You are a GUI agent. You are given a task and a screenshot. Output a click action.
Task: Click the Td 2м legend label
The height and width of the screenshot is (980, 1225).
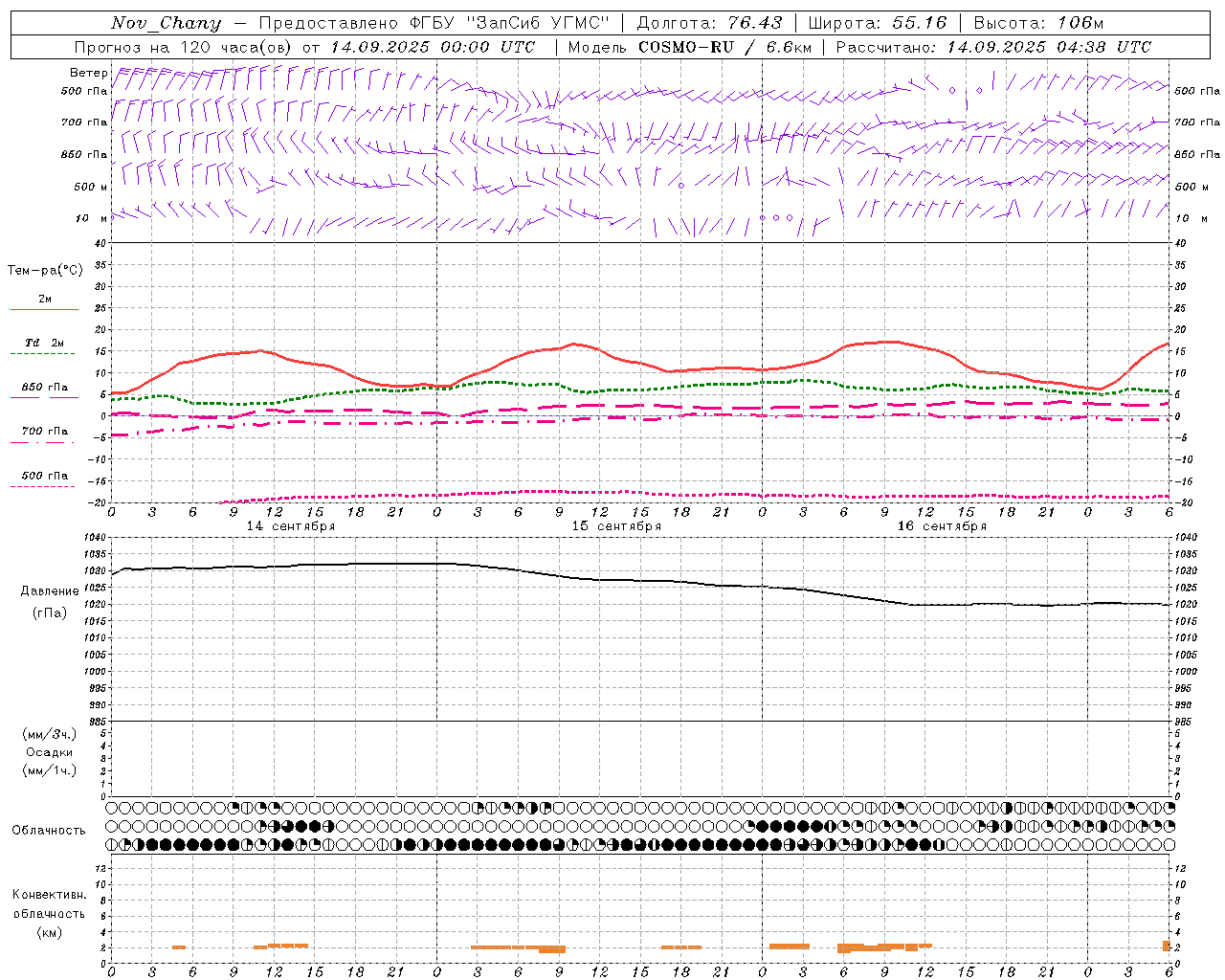click(45, 343)
